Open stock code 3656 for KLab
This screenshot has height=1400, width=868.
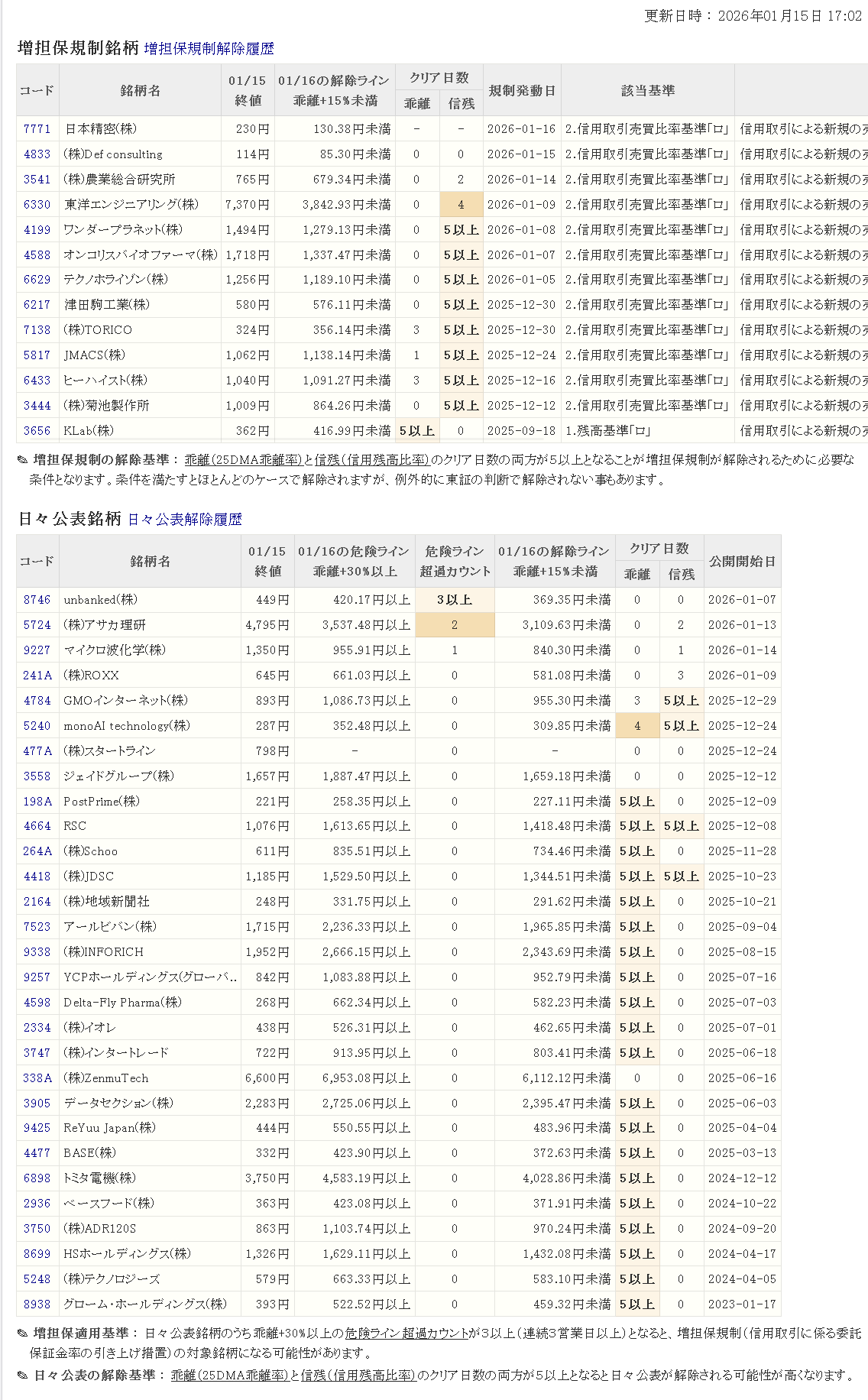tap(37, 431)
